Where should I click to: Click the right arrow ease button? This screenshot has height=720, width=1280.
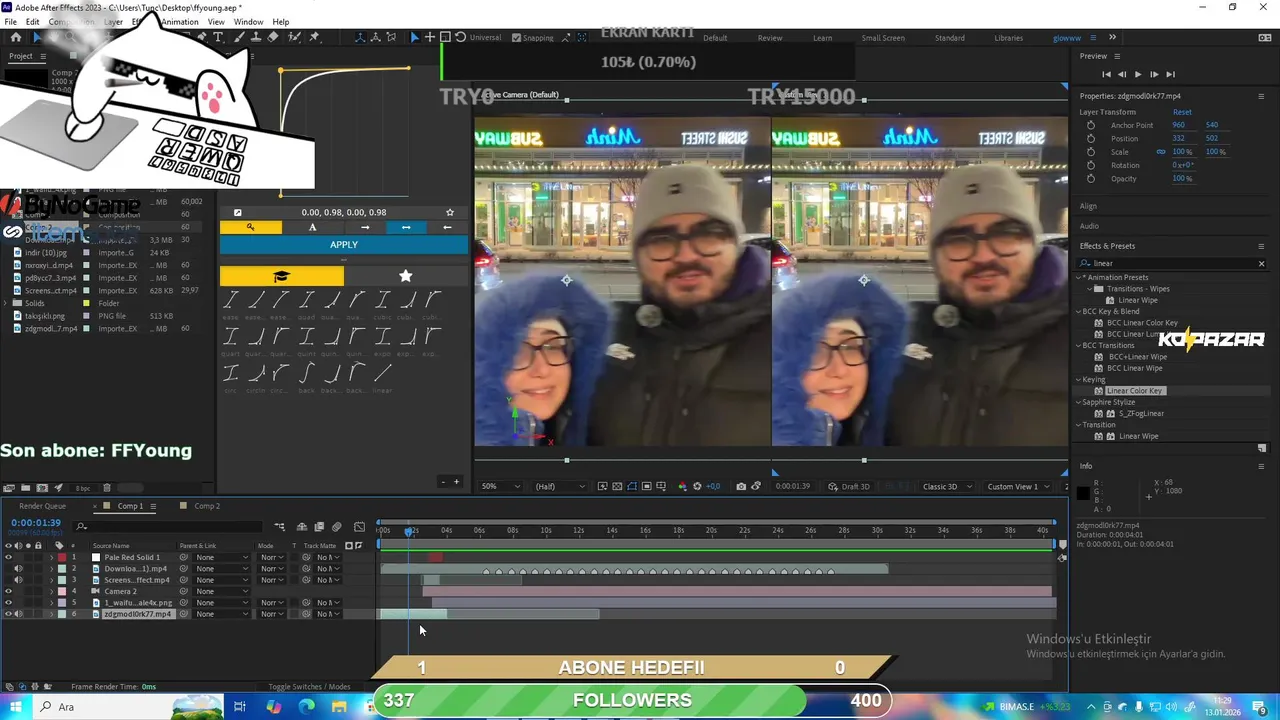(365, 227)
